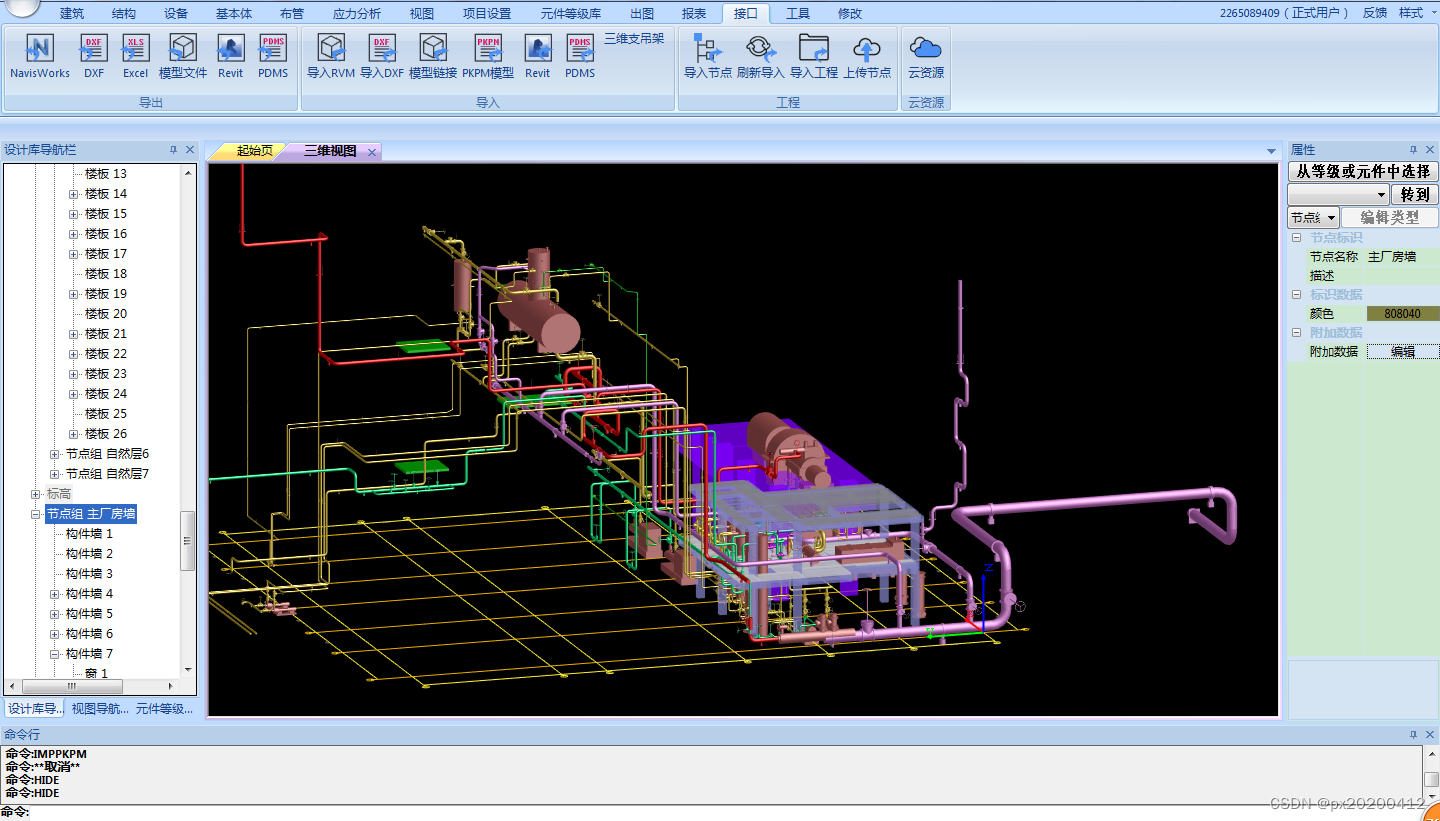Switch to the 工具 ribbon tab

point(797,13)
